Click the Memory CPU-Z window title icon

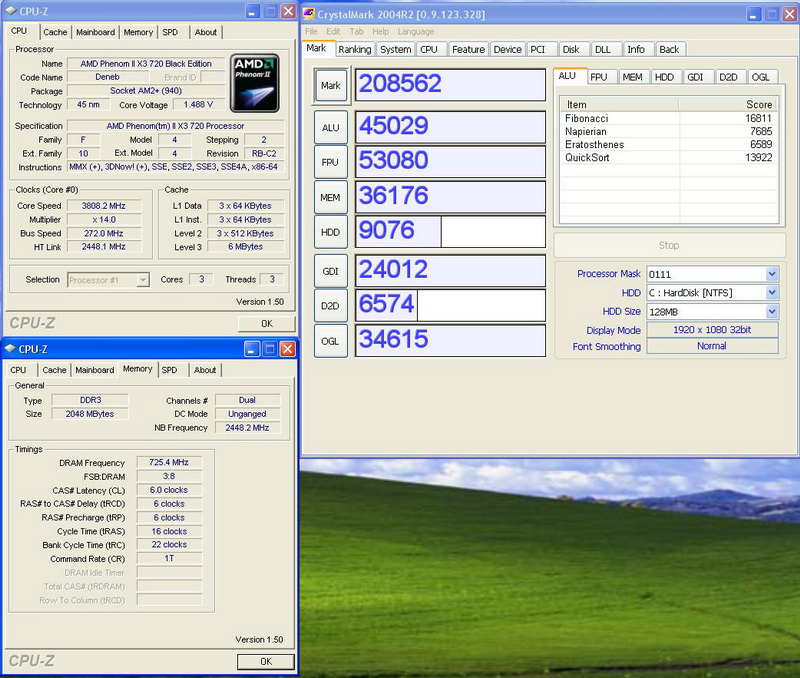[x=11, y=349]
